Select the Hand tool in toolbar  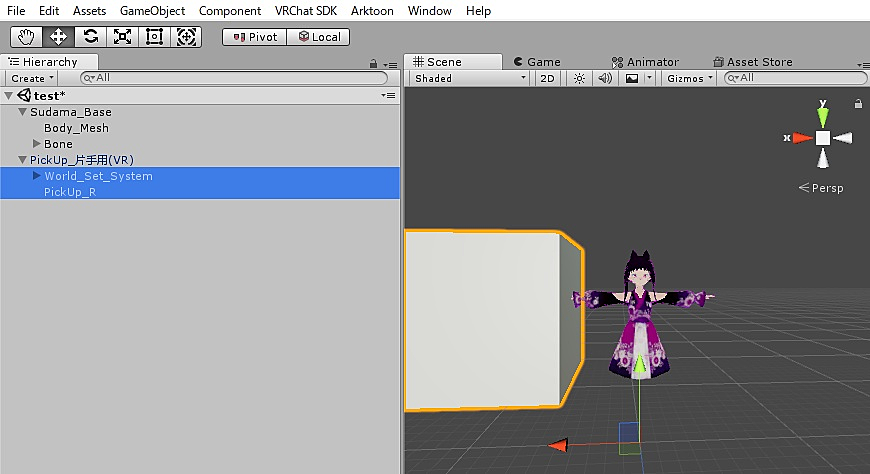click(x=26, y=37)
